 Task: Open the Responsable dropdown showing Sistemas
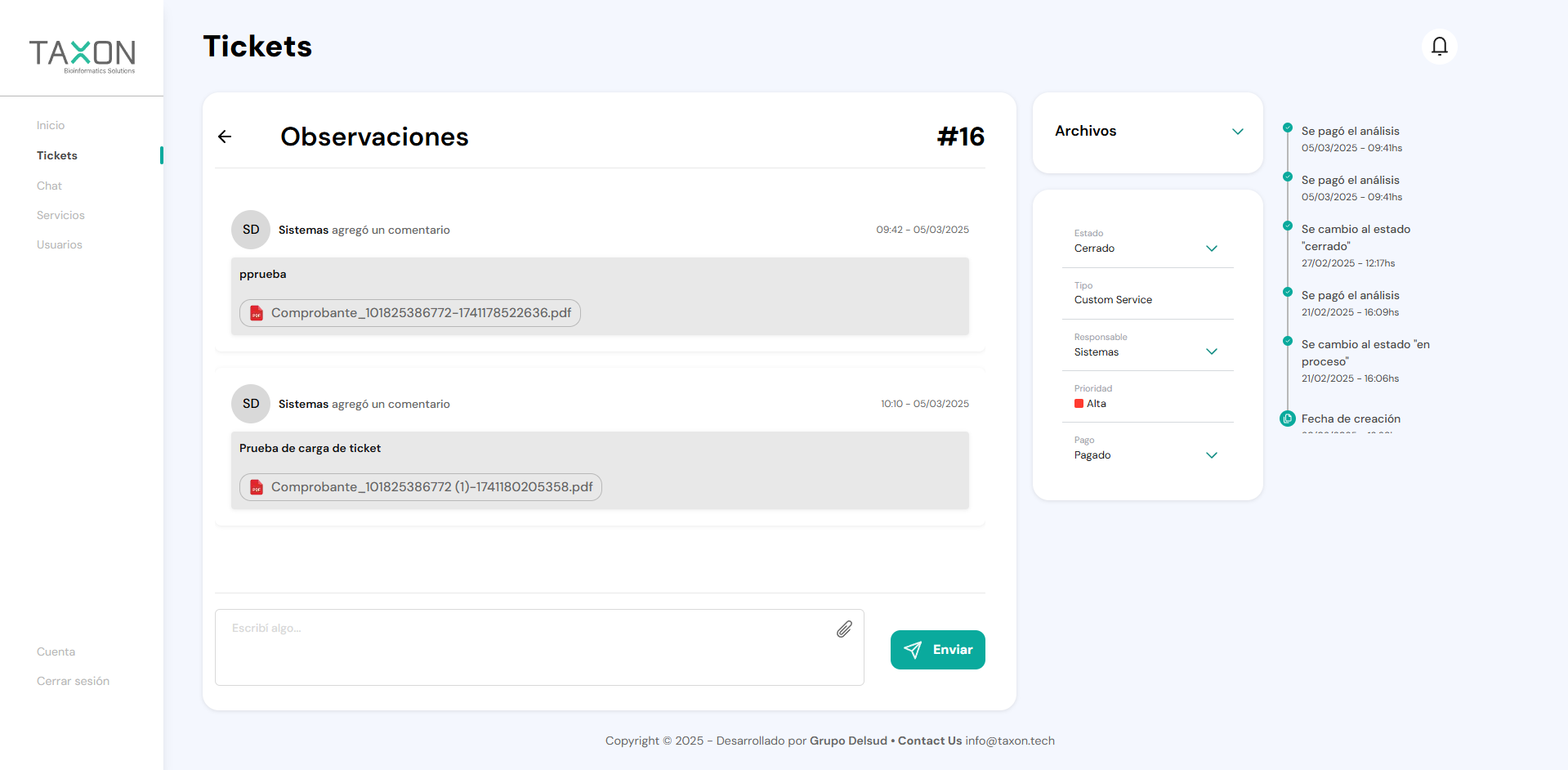(1211, 351)
